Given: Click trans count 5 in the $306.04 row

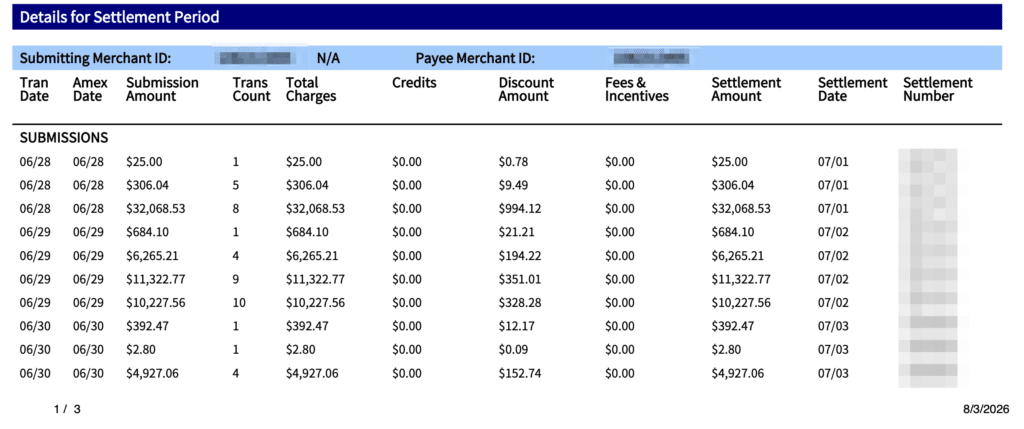Looking at the screenshot, I should [x=236, y=185].
